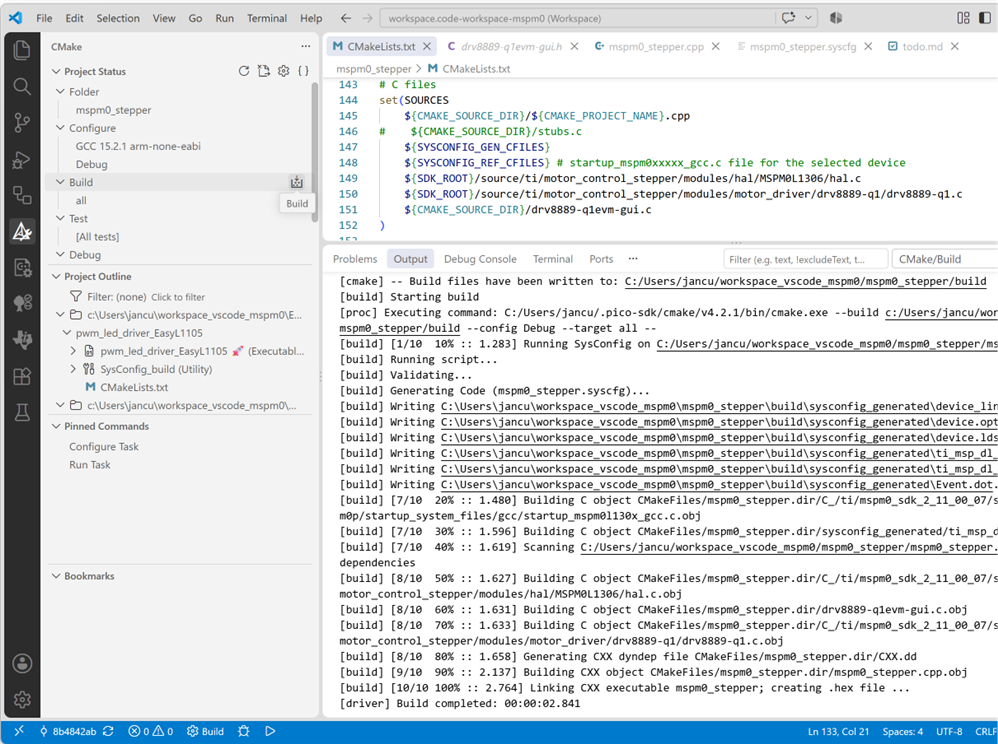The image size is (998, 744).
Task: Close the todo.md tab
Action: pos(955,46)
